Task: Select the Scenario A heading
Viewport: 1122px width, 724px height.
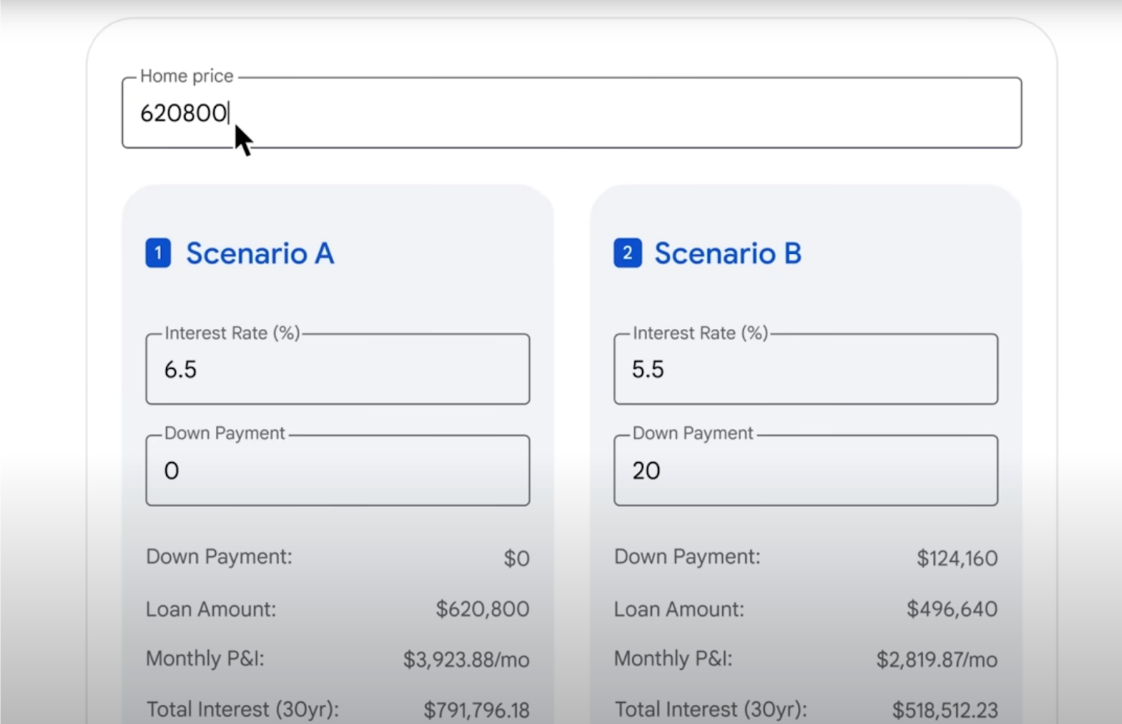Action: (x=260, y=254)
